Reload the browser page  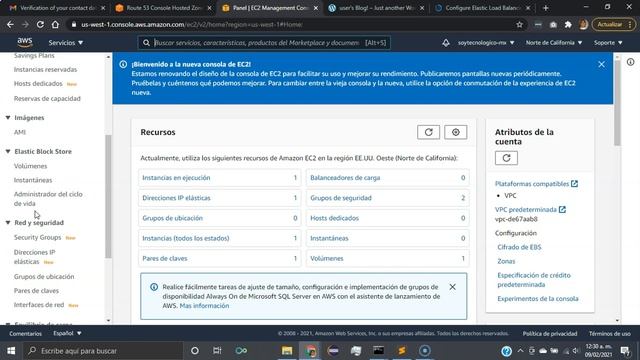click(40, 24)
